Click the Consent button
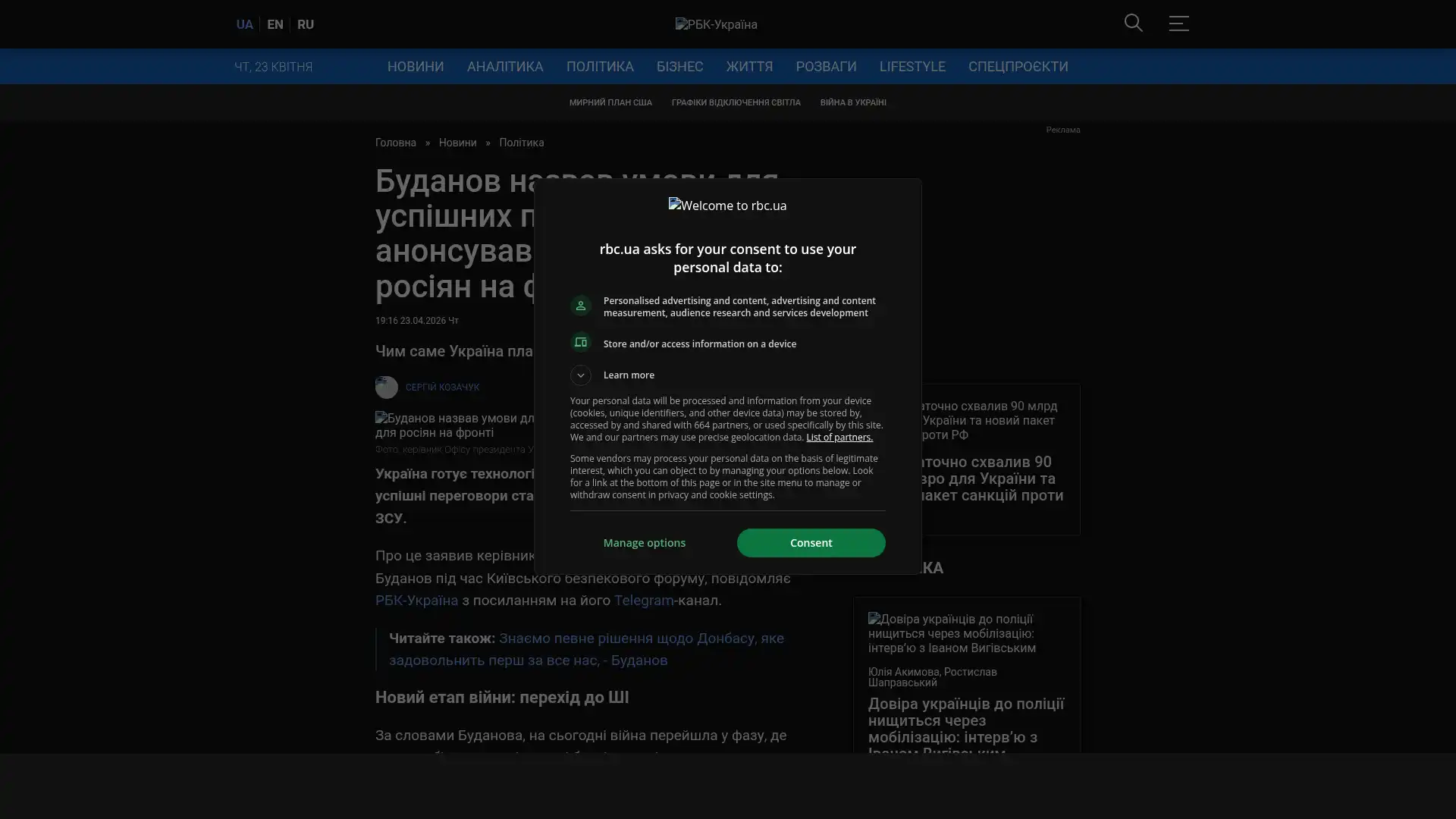 click(811, 543)
